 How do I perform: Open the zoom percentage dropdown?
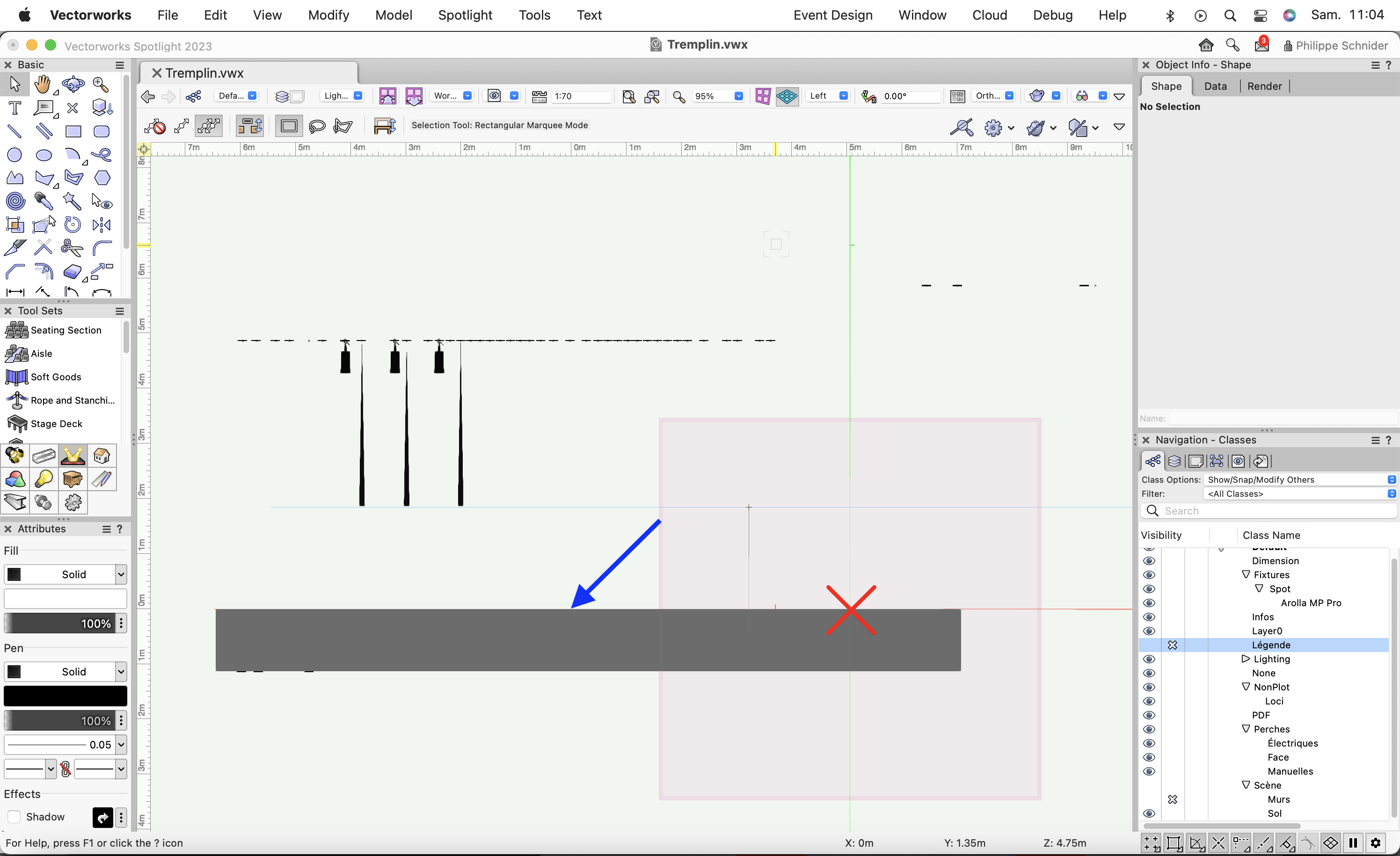(739, 96)
